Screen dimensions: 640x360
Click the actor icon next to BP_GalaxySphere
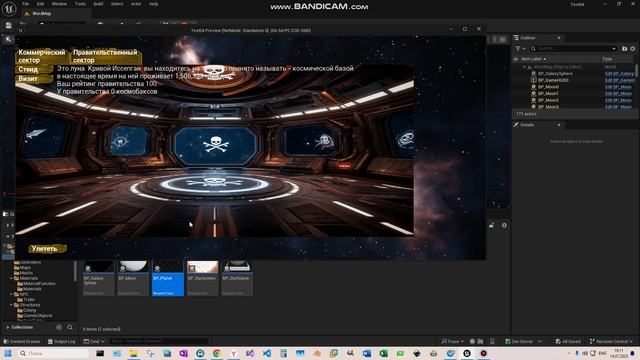point(533,73)
